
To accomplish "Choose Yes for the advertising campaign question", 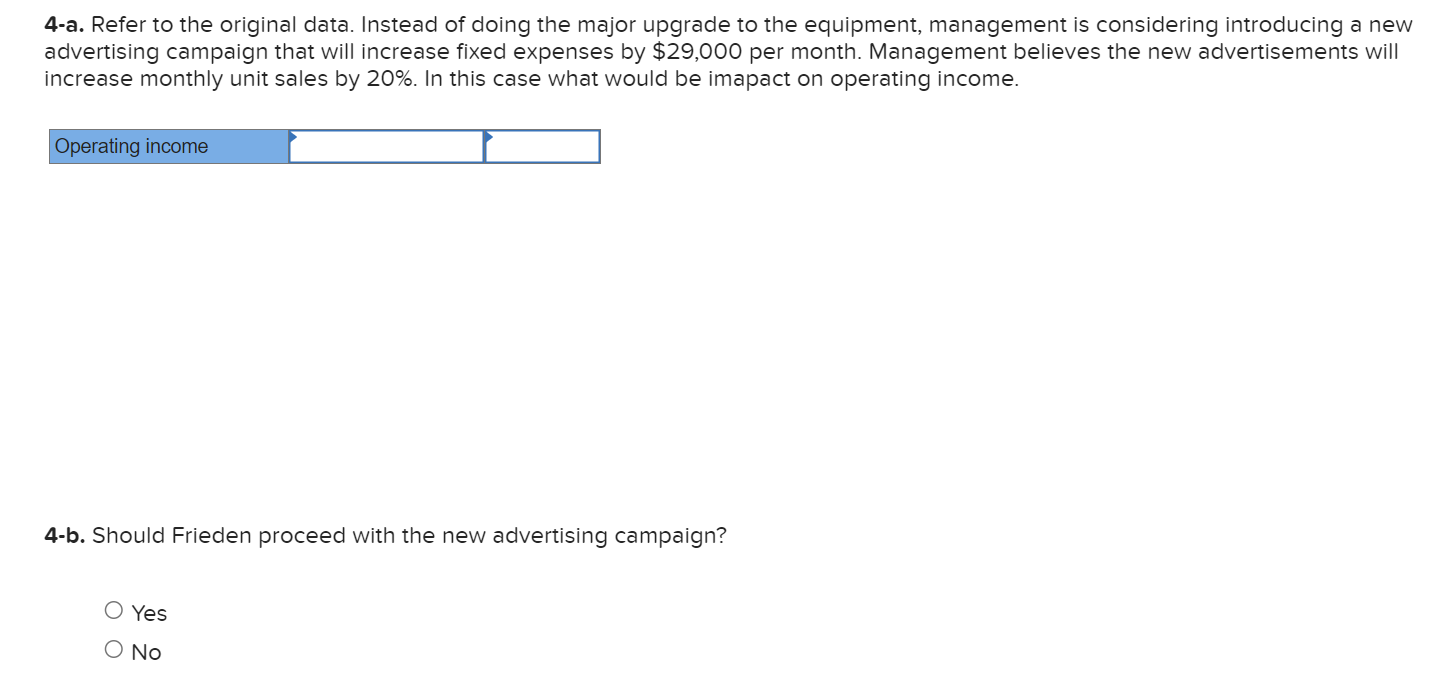I will (114, 609).
